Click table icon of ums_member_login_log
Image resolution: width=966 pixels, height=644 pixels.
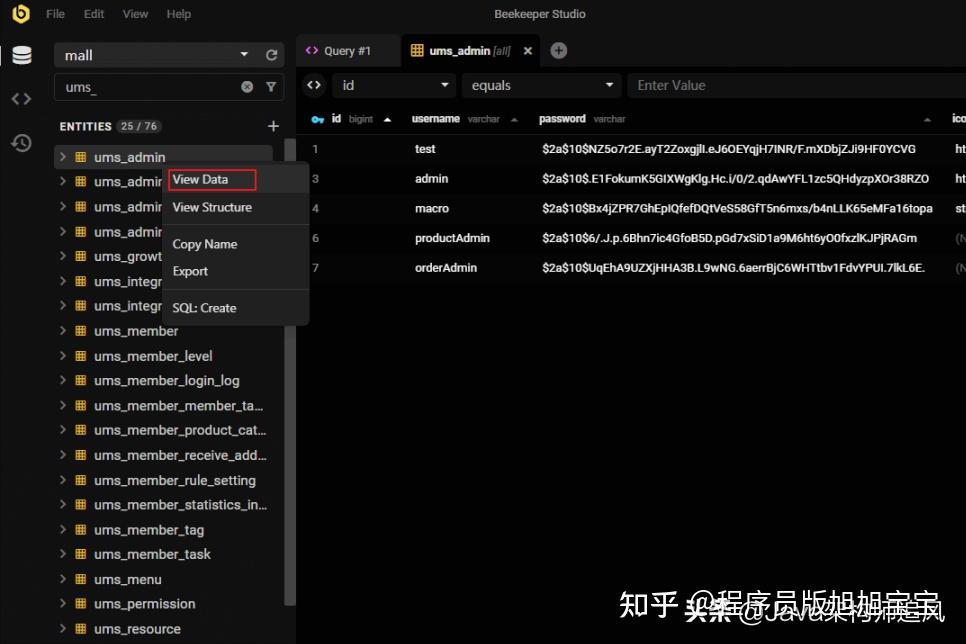pyautogui.click(x=80, y=380)
